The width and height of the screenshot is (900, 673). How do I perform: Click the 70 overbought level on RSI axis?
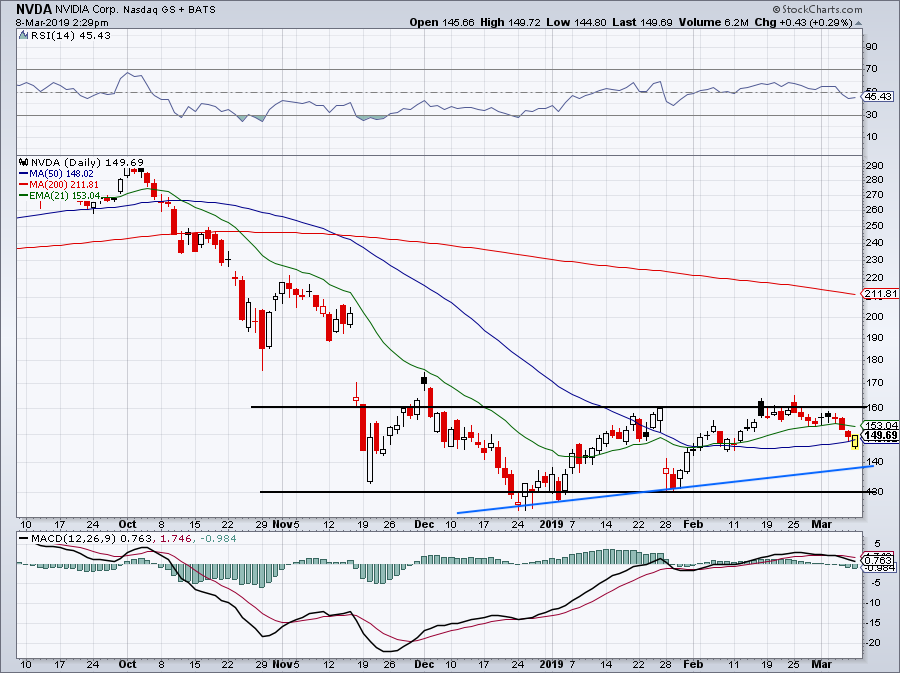[872, 69]
